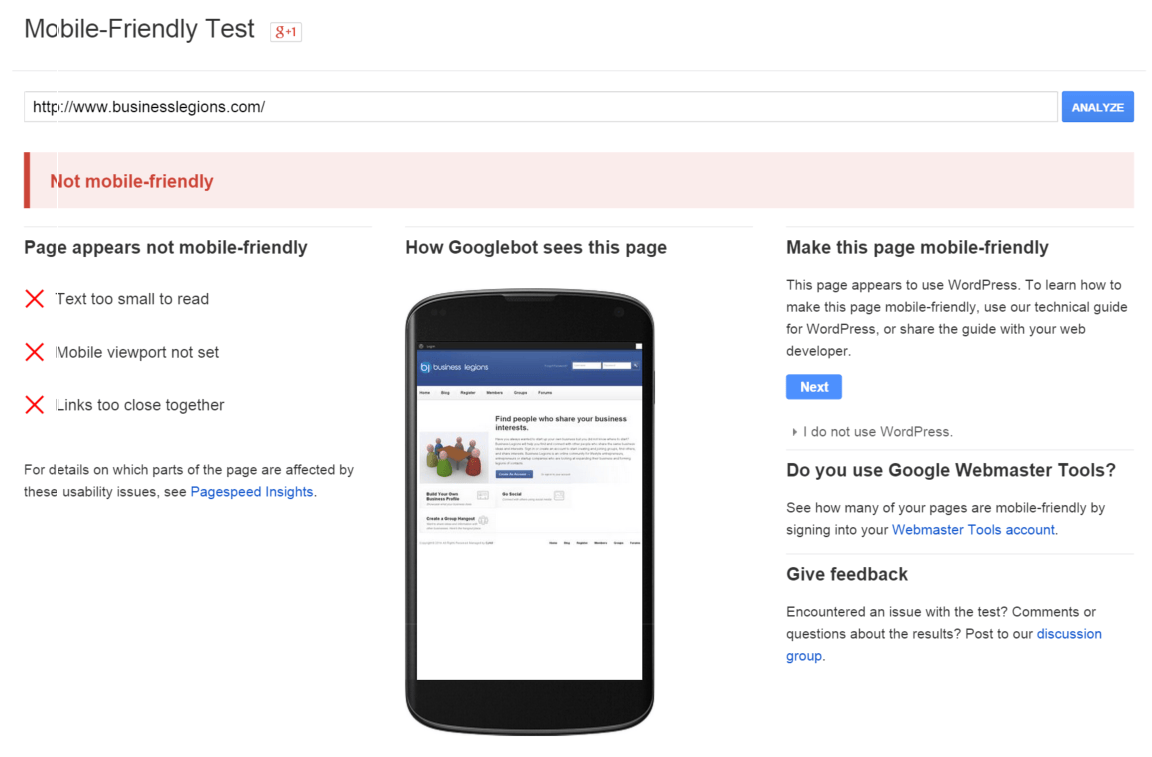Screen dimensions: 1152x757
Task: Open the discussion group link
Action: tap(1069, 633)
